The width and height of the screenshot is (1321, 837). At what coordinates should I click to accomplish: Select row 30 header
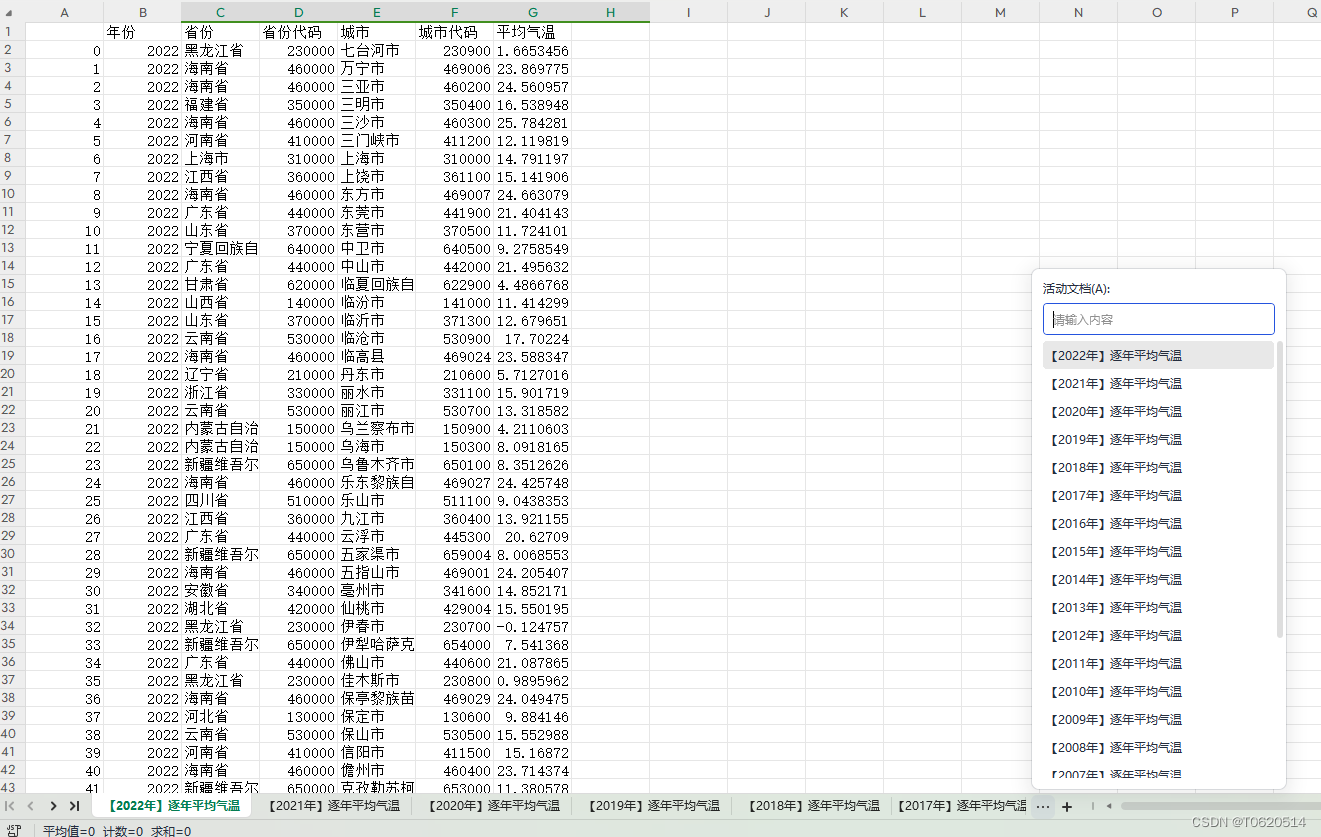(x=12, y=554)
